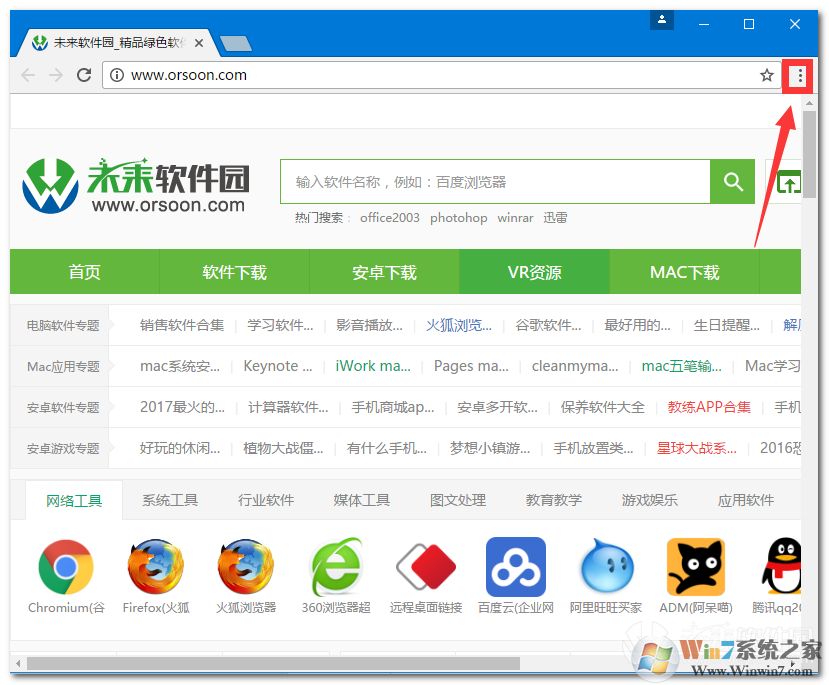Open 保养软件大全 link
The height and width of the screenshot is (685, 829).
click(603, 407)
